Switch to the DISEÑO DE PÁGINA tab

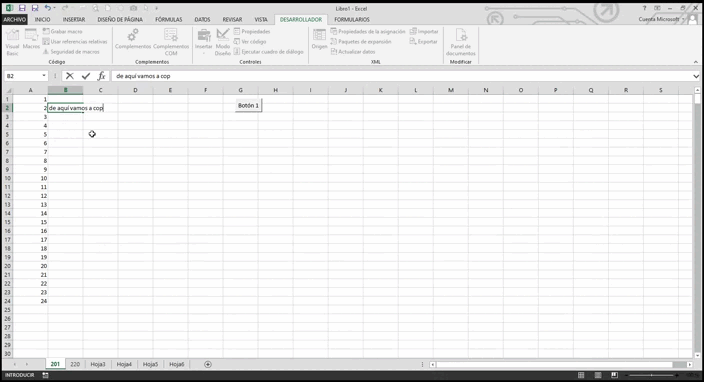120,20
